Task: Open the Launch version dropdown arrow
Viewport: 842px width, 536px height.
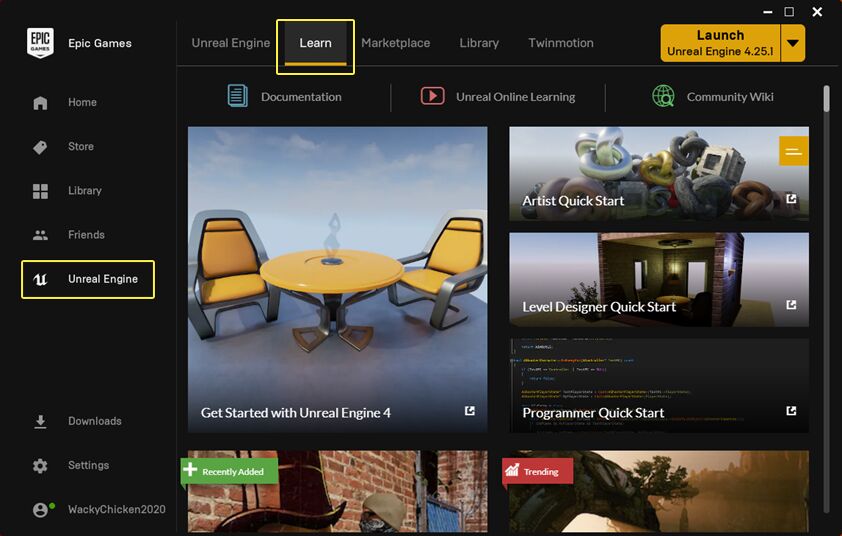Action: (793, 43)
